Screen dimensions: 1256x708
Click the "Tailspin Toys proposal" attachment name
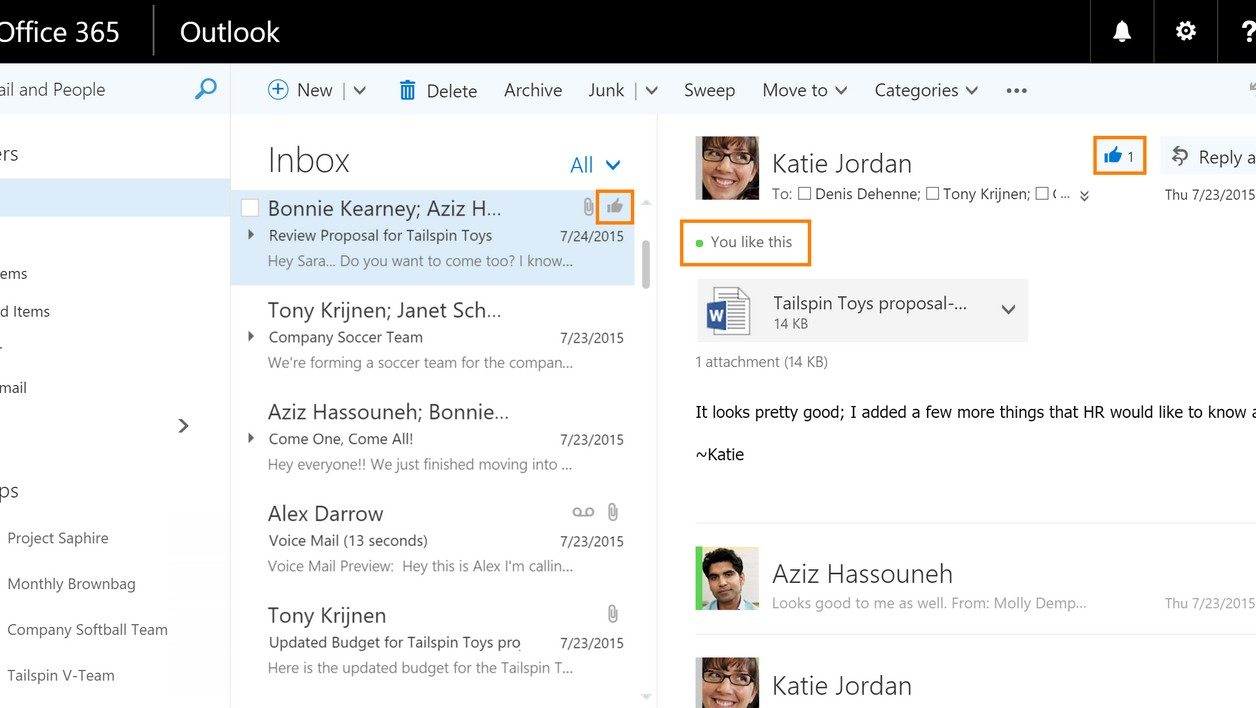point(870,303)
